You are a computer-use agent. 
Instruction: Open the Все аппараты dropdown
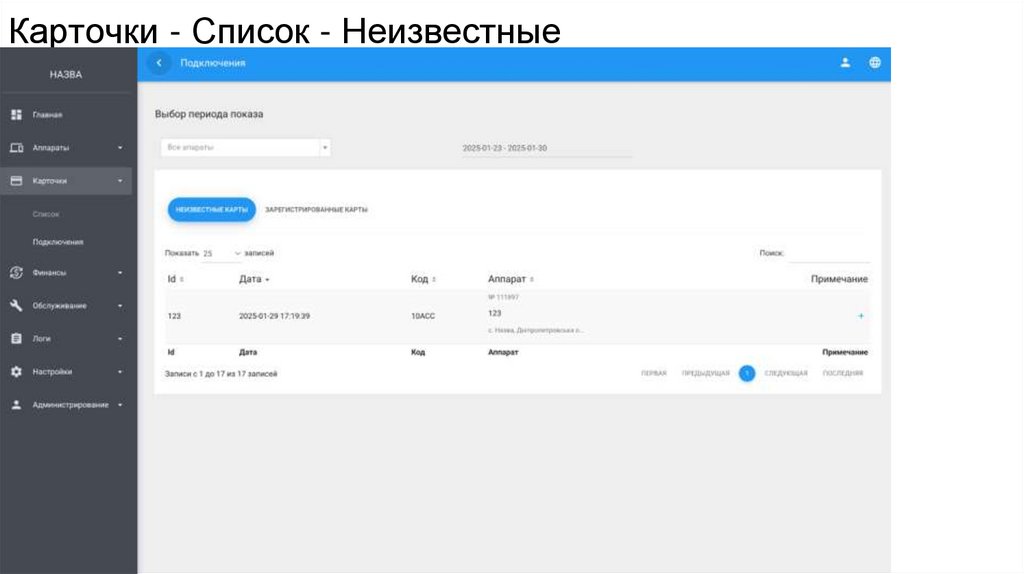246,148
